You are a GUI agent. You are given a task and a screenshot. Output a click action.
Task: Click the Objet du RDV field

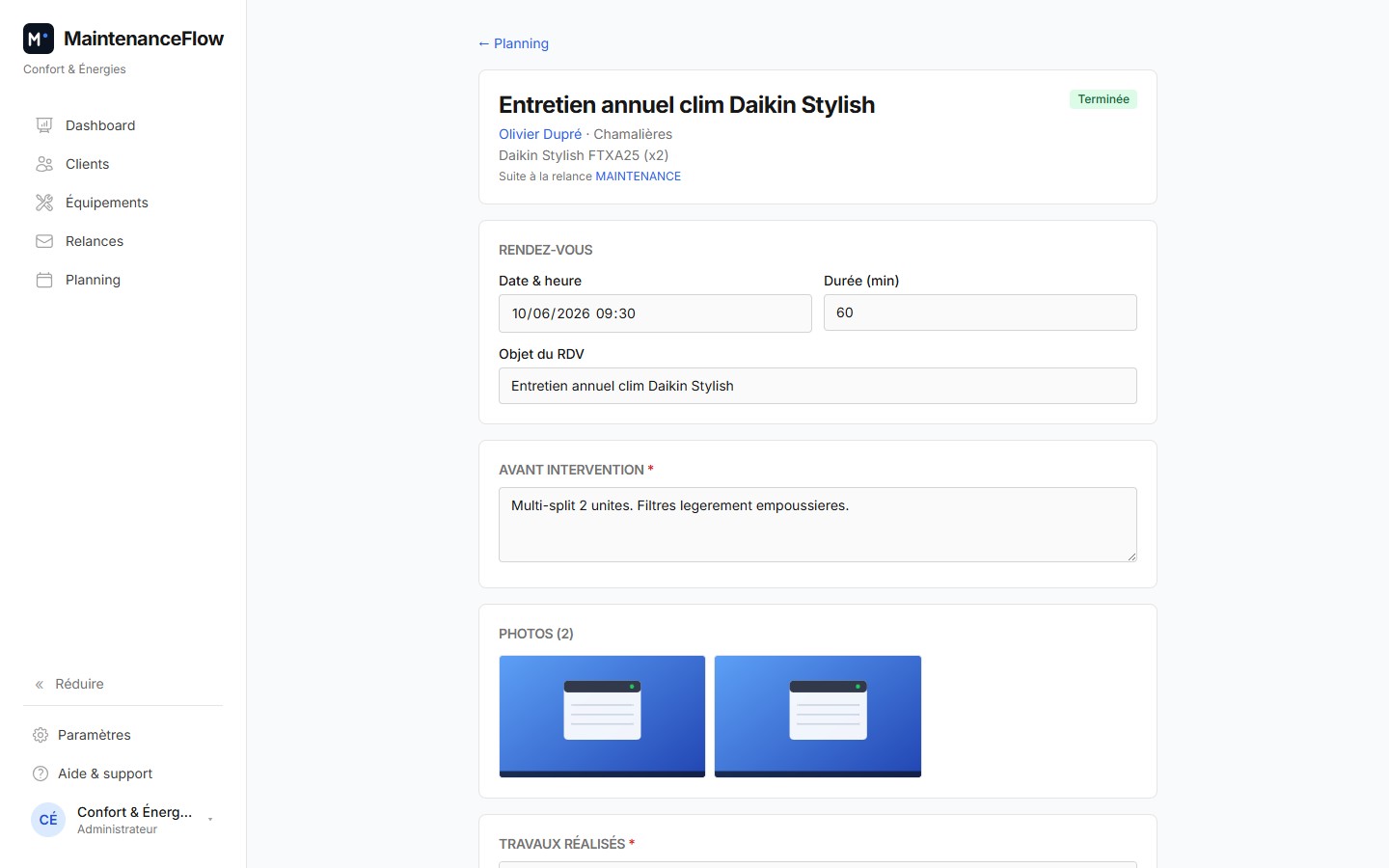818,386
